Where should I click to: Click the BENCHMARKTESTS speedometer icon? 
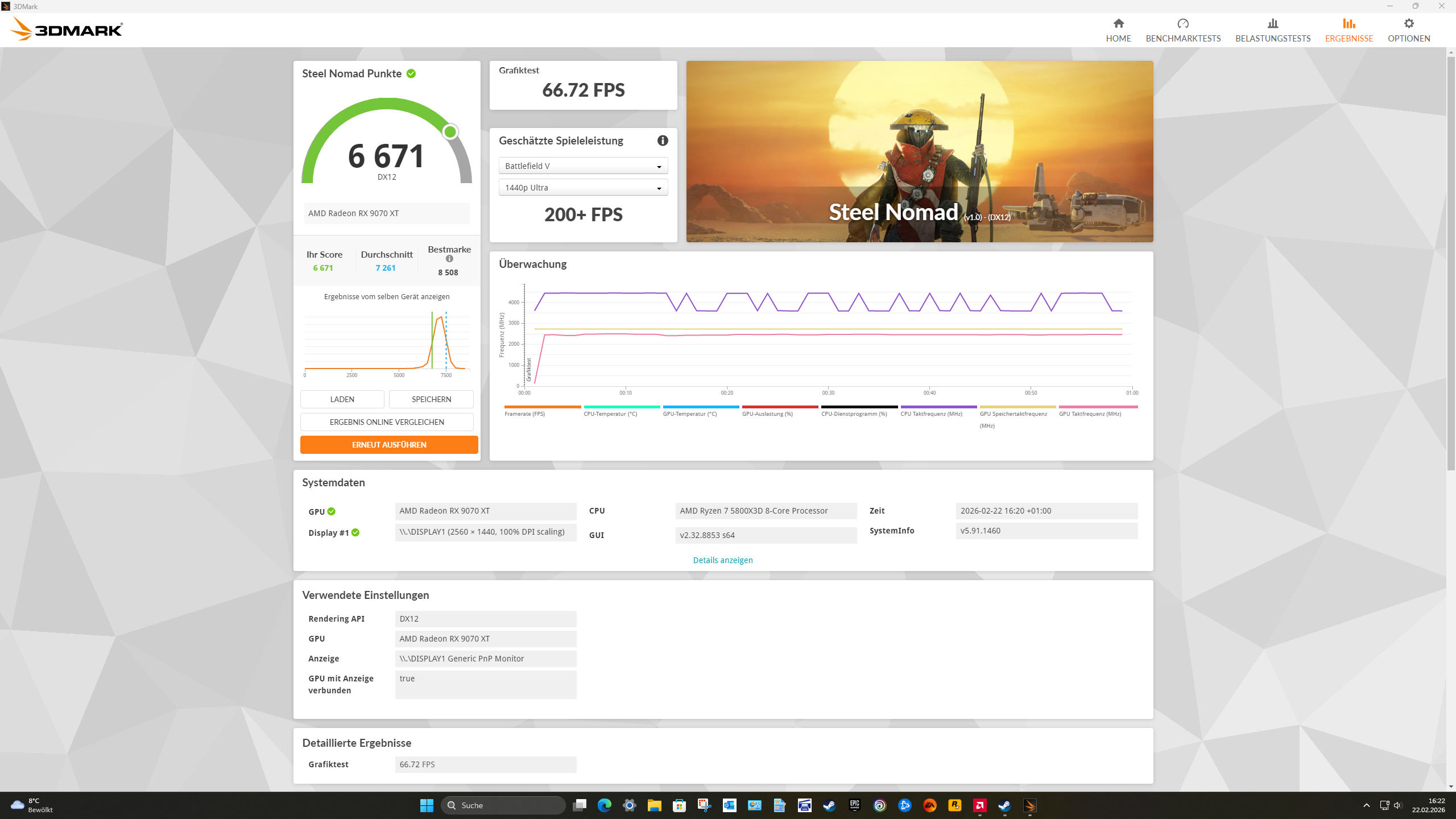1183,24
